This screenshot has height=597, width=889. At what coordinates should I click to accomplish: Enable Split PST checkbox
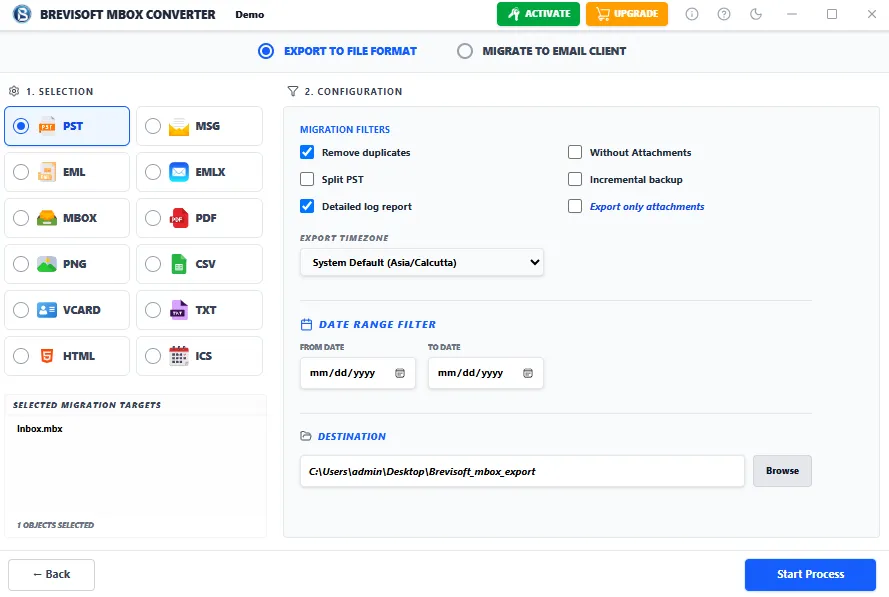tap(307, 179)
